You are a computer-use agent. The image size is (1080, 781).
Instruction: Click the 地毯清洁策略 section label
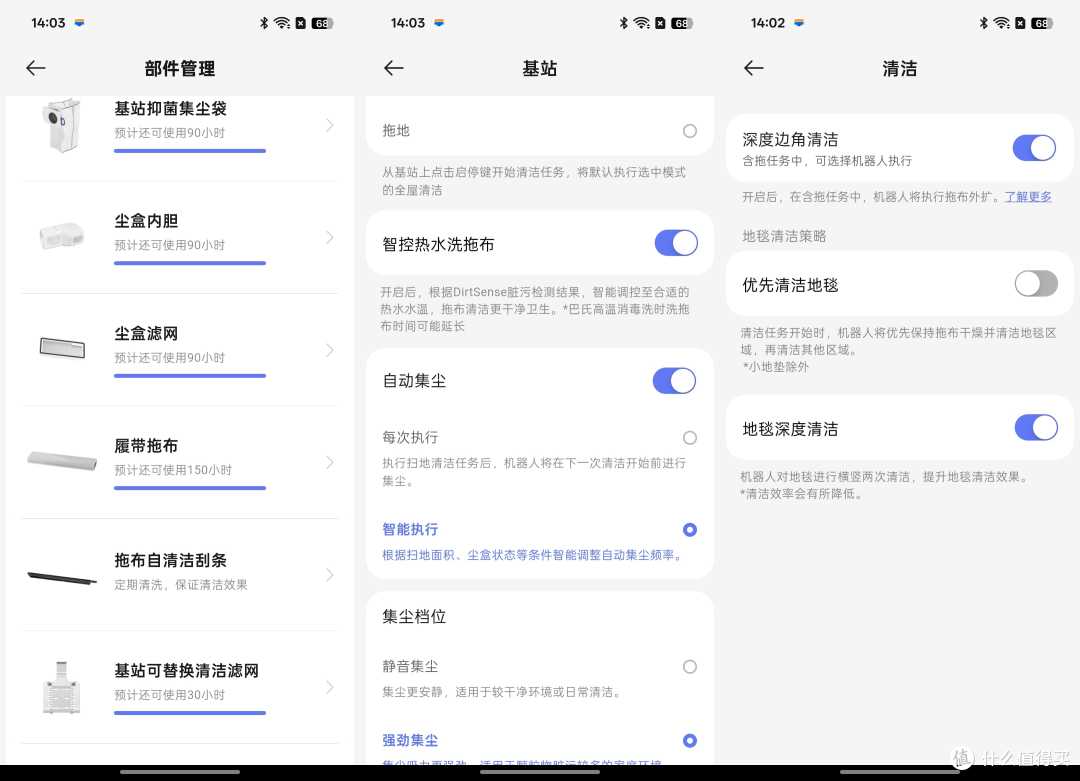pyautogui.click(x=784, y=236)
